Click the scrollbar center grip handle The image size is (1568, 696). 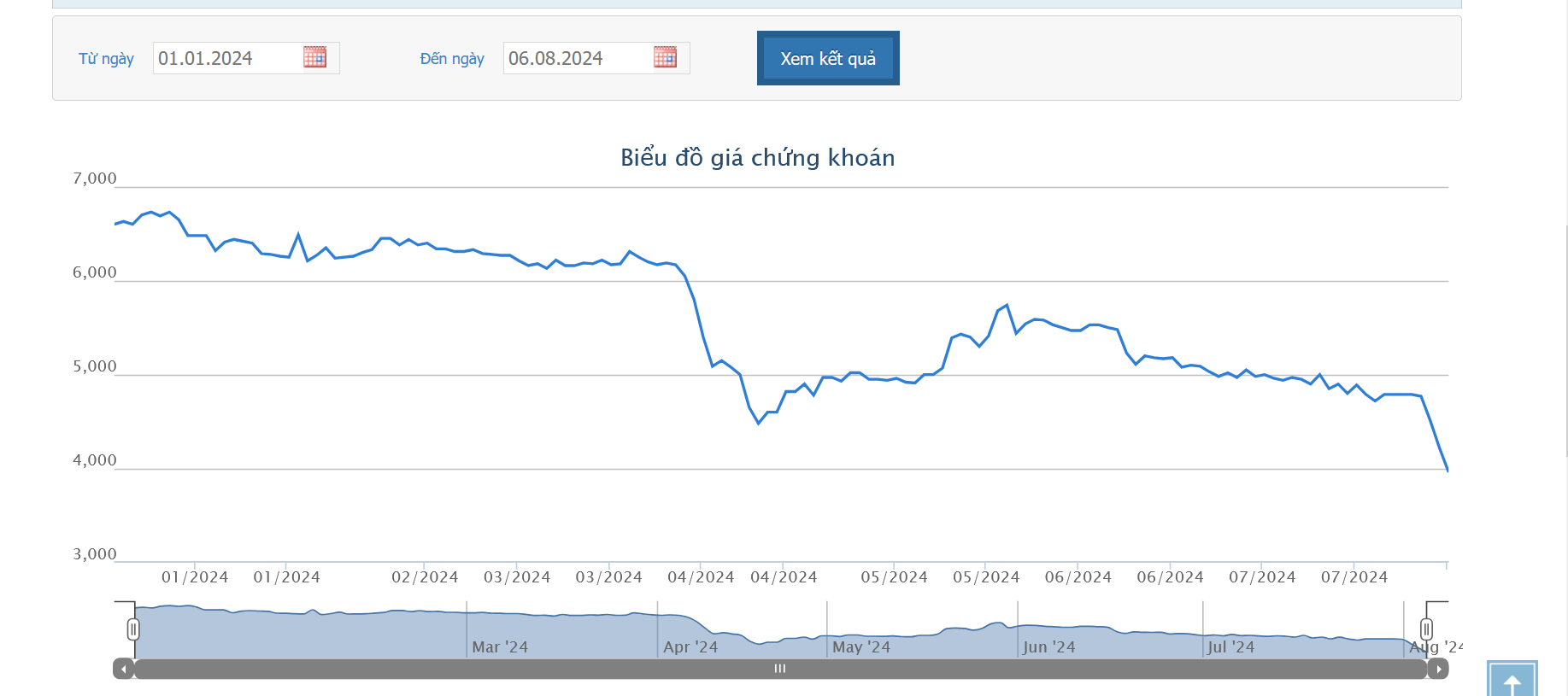click(x=779, y=669)
